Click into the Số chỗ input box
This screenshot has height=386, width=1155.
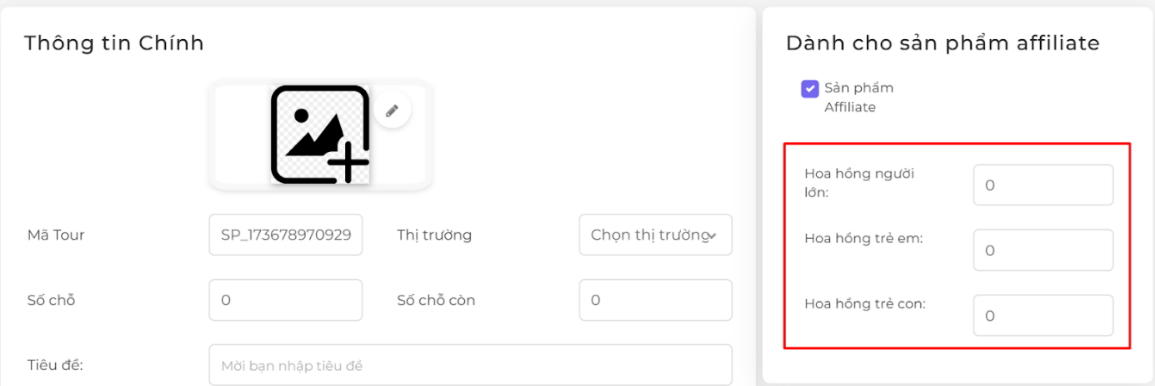[x=286, y=300]
